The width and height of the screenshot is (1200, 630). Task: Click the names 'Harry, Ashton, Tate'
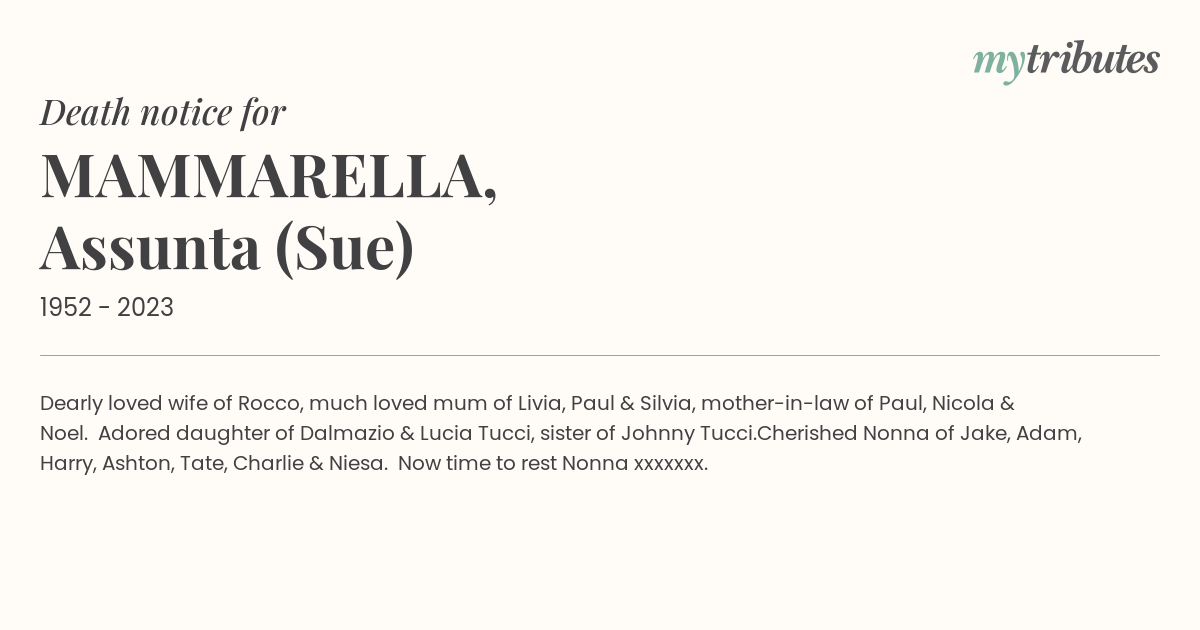point(132,463)
